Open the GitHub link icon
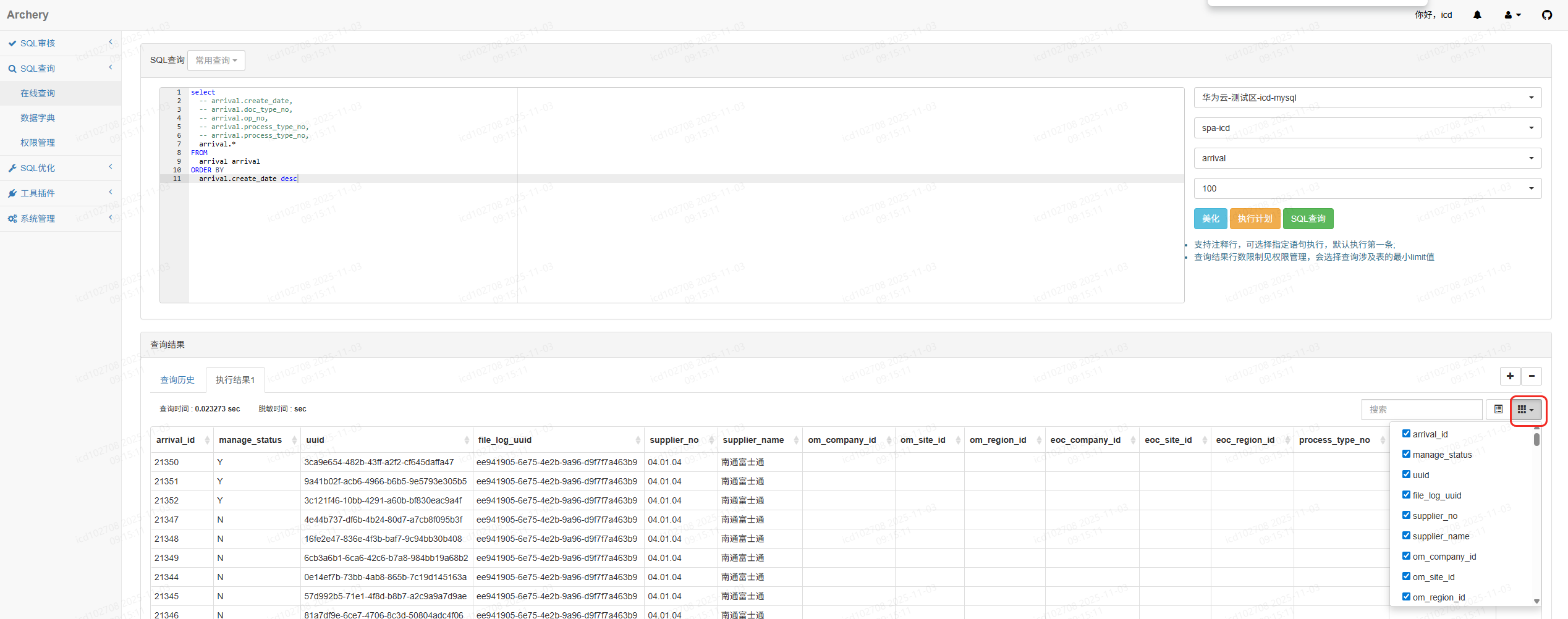Image resolution: width=1568 pixels, height=619 pixels. coord(1547,15)
